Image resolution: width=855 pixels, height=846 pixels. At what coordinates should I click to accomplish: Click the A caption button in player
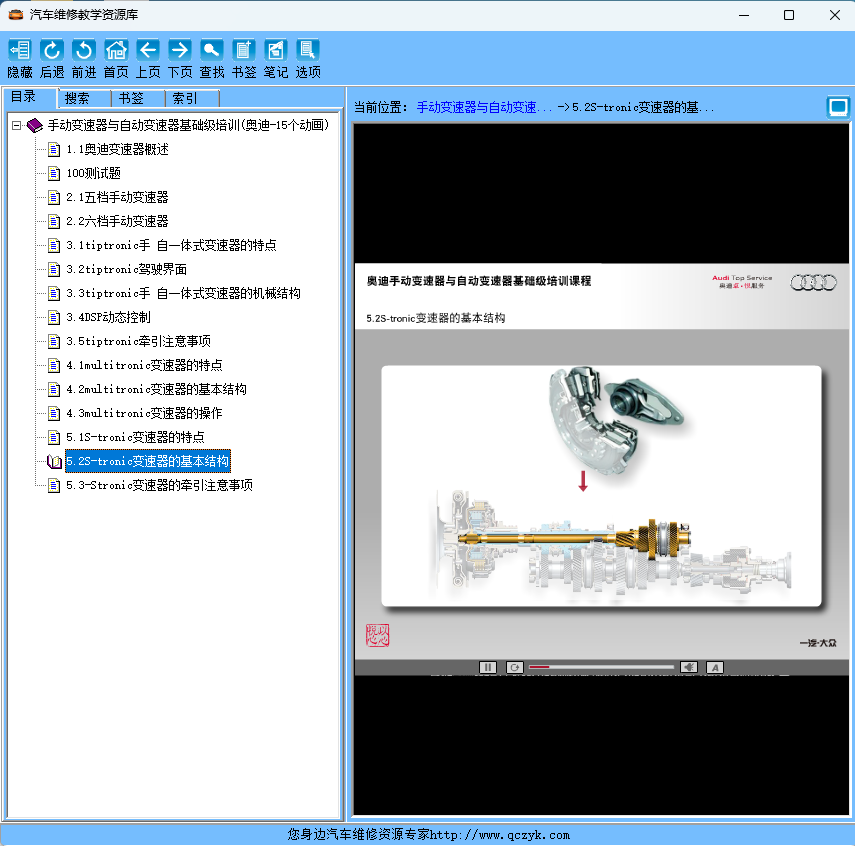pos(715,667)
